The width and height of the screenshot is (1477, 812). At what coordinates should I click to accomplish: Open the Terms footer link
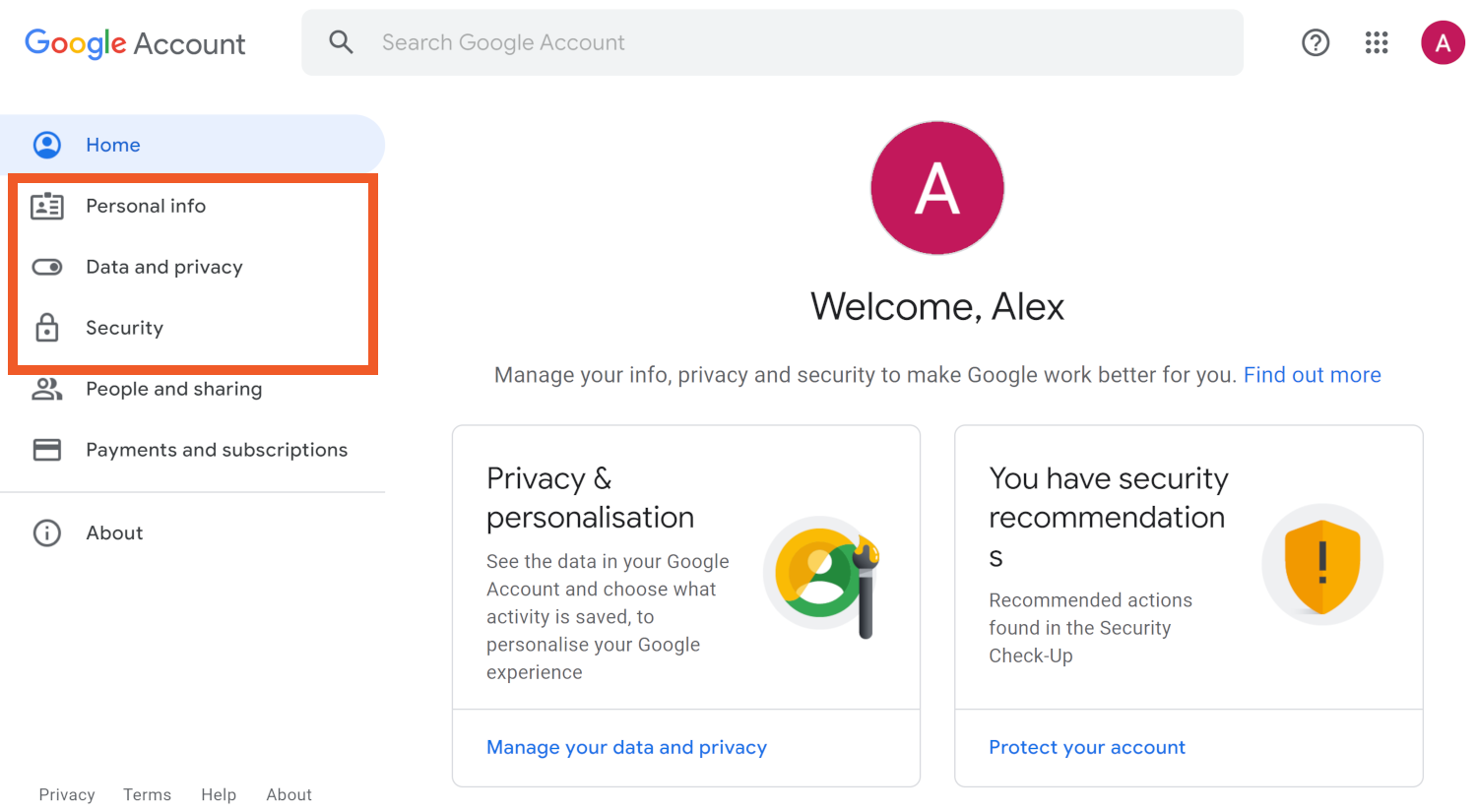coord(147,794)
